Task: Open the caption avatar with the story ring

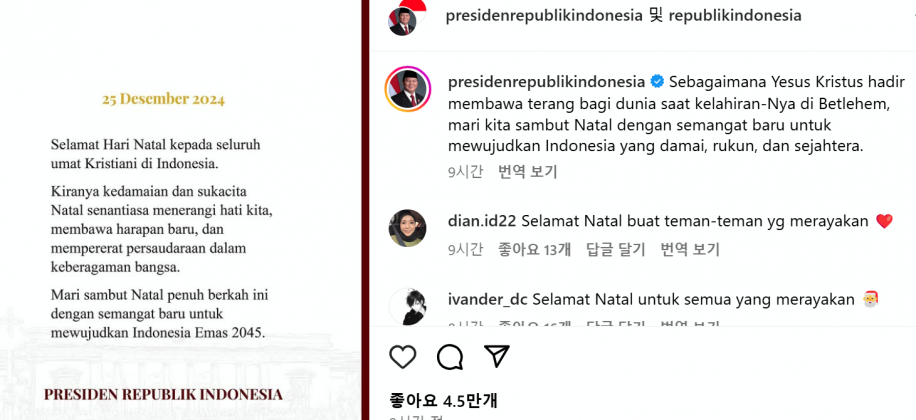Action: (x=407, y=89)
